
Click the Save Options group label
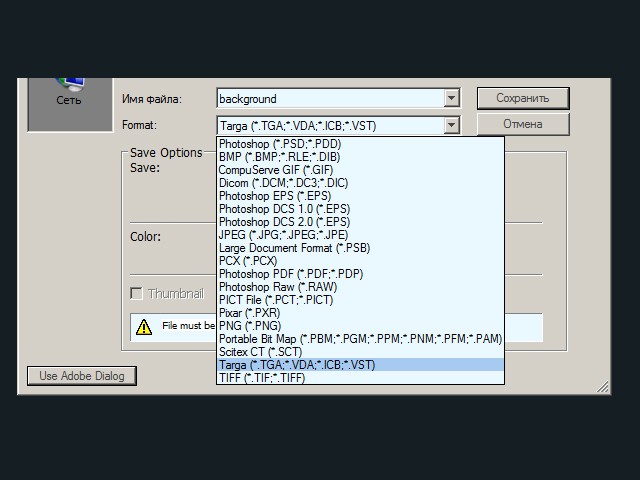coord(166,153)
